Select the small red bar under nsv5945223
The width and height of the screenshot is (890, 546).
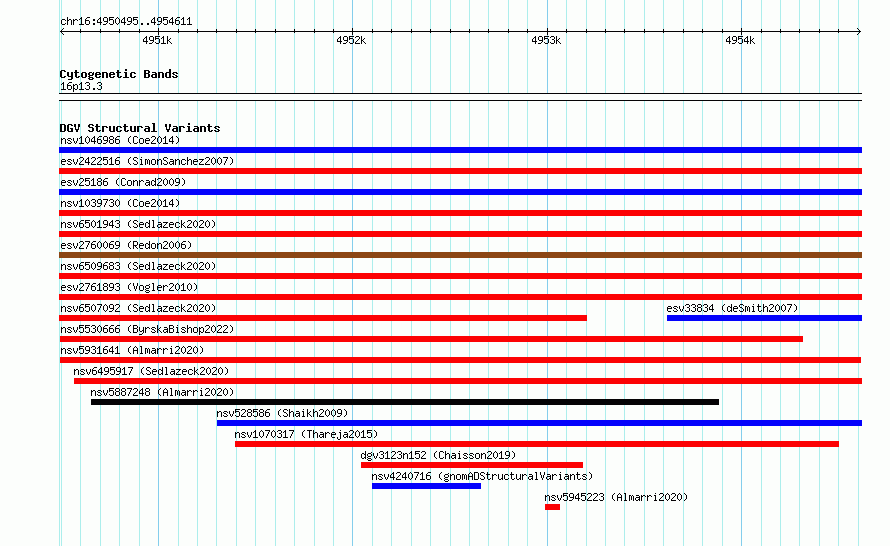tap(552, 507)
